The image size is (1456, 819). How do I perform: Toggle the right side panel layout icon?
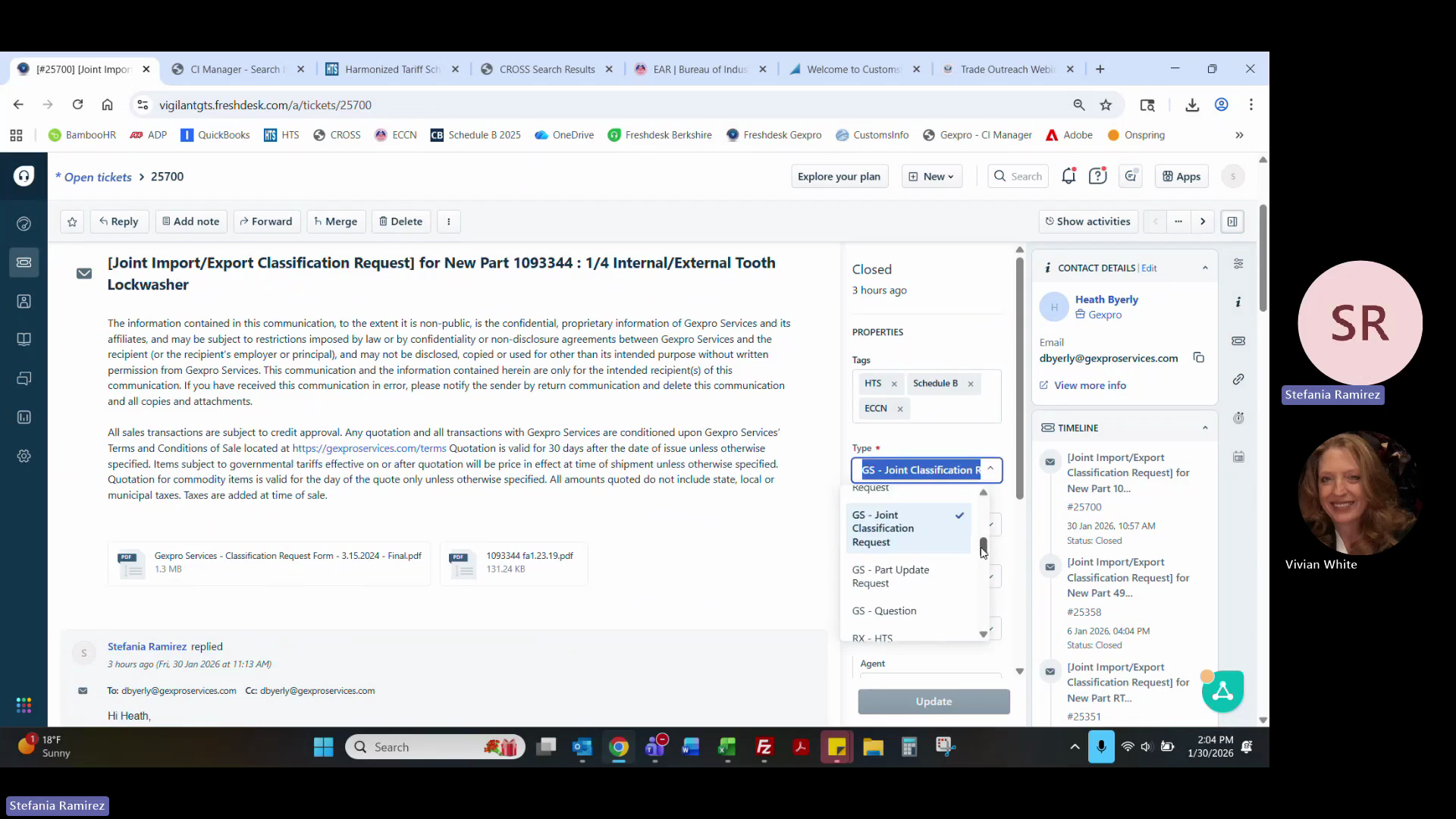pyautogui.click(x=1232, y=221)
